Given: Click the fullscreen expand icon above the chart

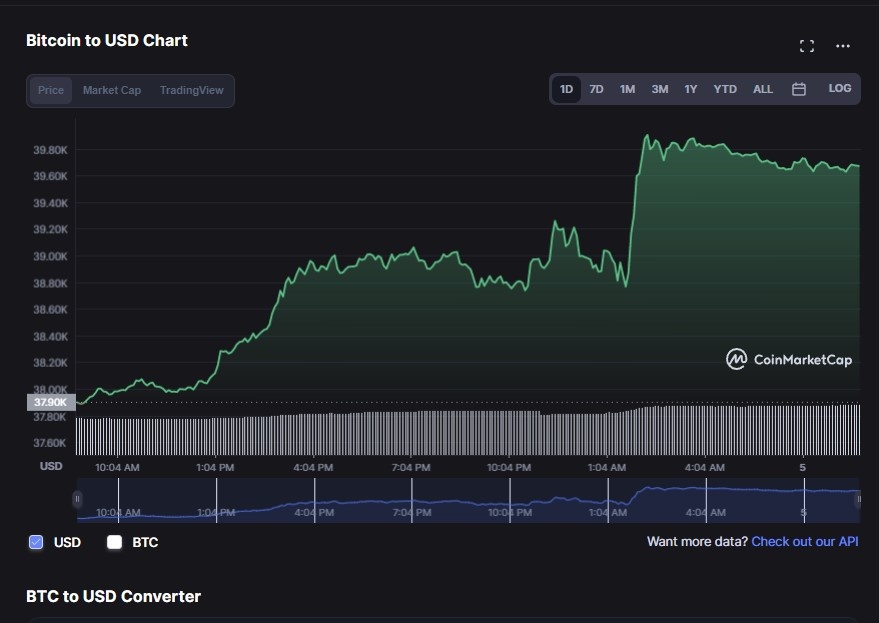Looking at the screenshot, I should point(806,45).
